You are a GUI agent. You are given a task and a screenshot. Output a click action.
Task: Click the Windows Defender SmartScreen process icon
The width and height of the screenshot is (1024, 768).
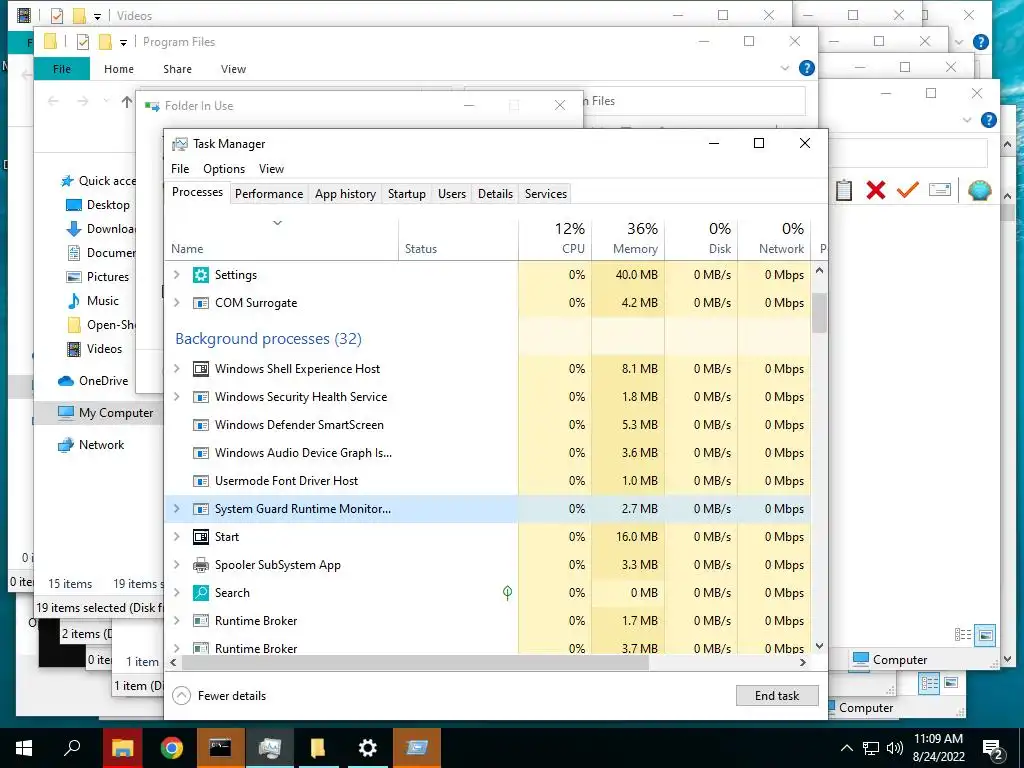[200, 425]
